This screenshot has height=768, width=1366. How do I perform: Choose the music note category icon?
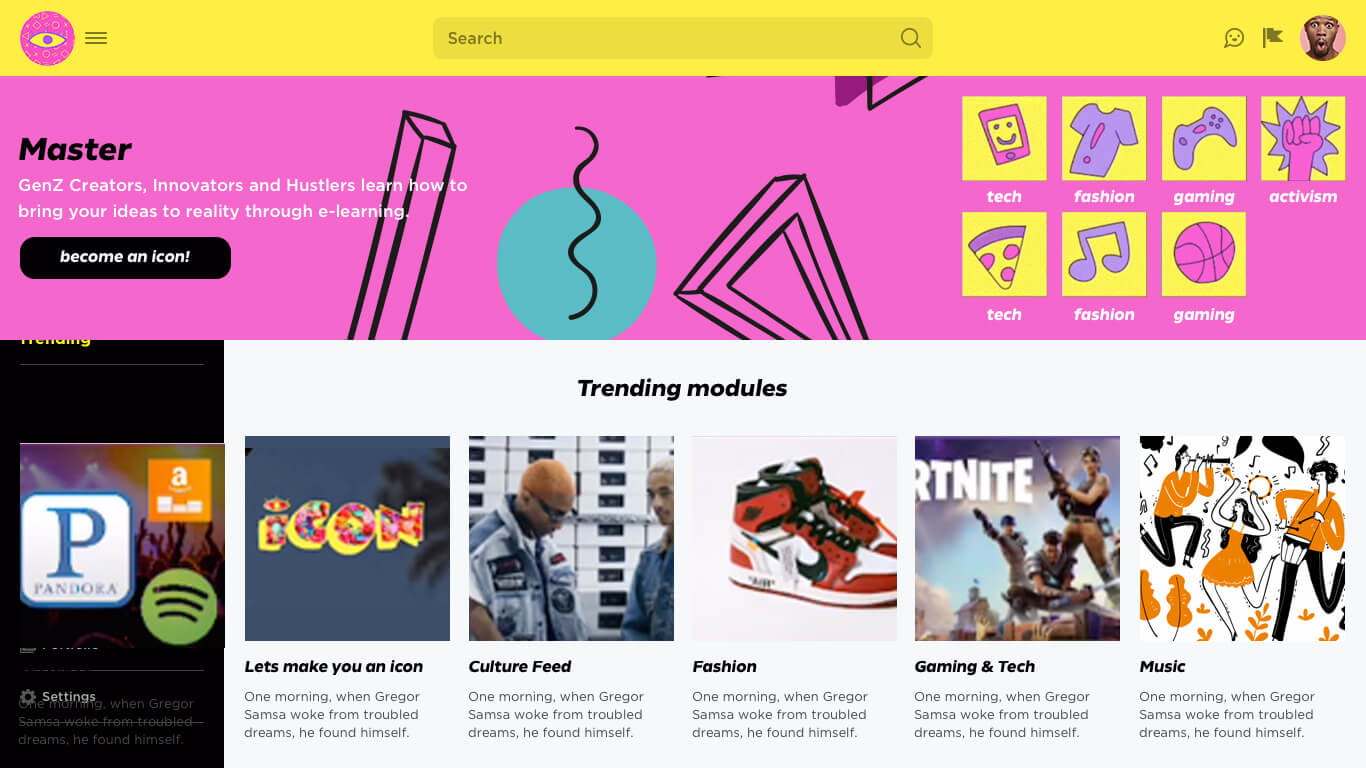(x=1104, y=254)
